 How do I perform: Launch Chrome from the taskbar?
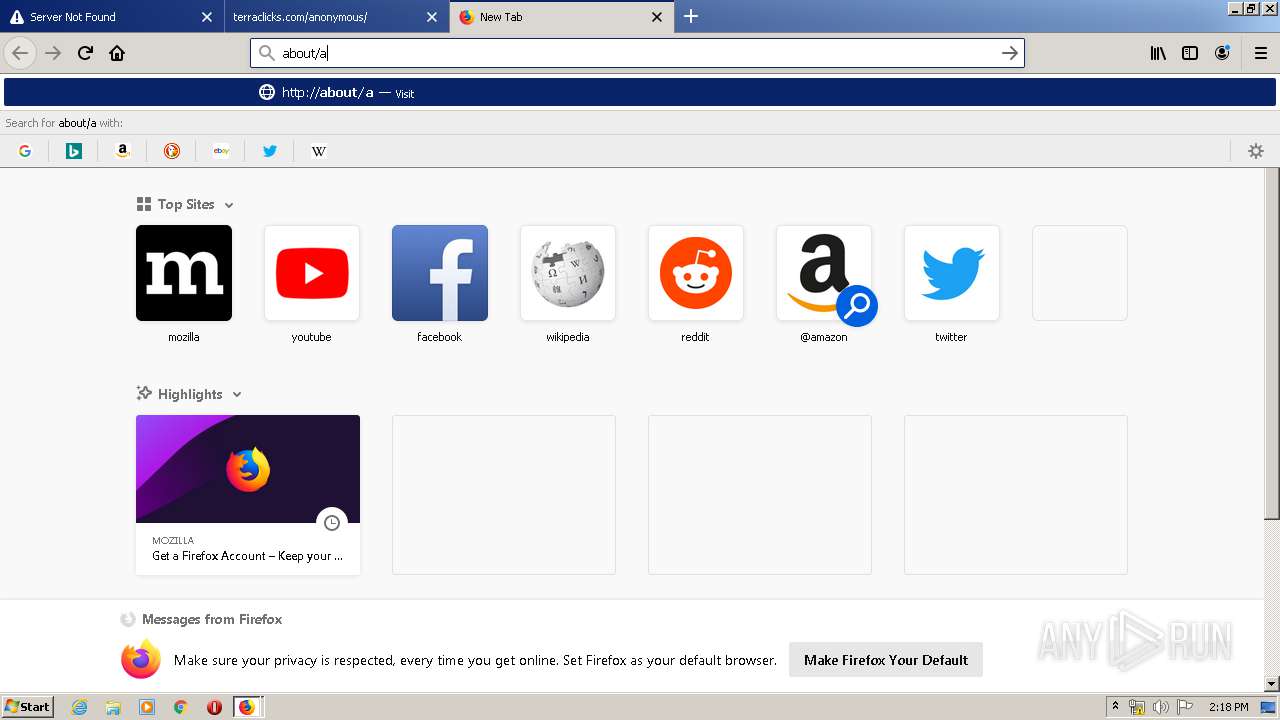[180, 707]
